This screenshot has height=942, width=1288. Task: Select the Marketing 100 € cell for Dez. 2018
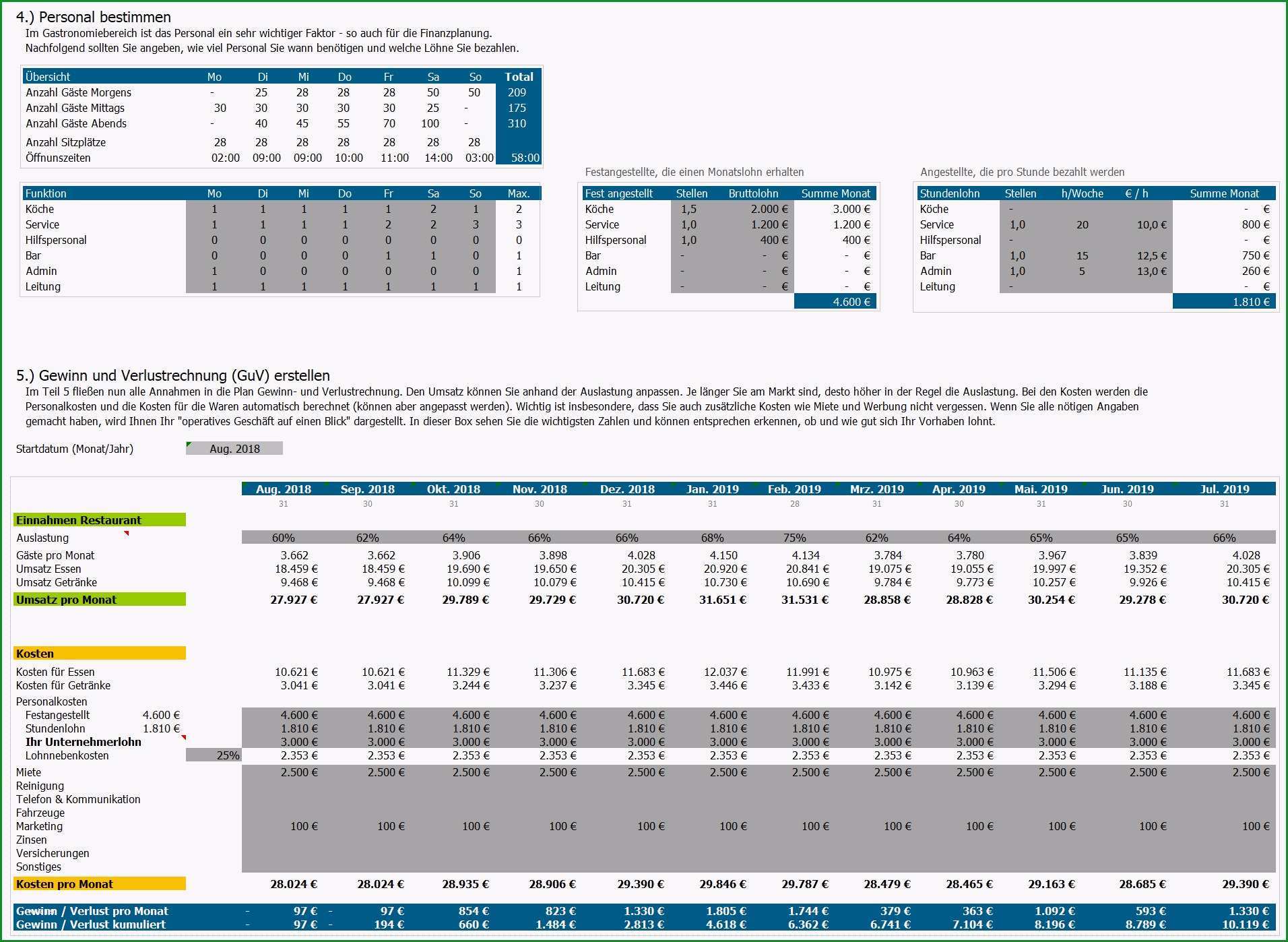(x=627, y=826)
